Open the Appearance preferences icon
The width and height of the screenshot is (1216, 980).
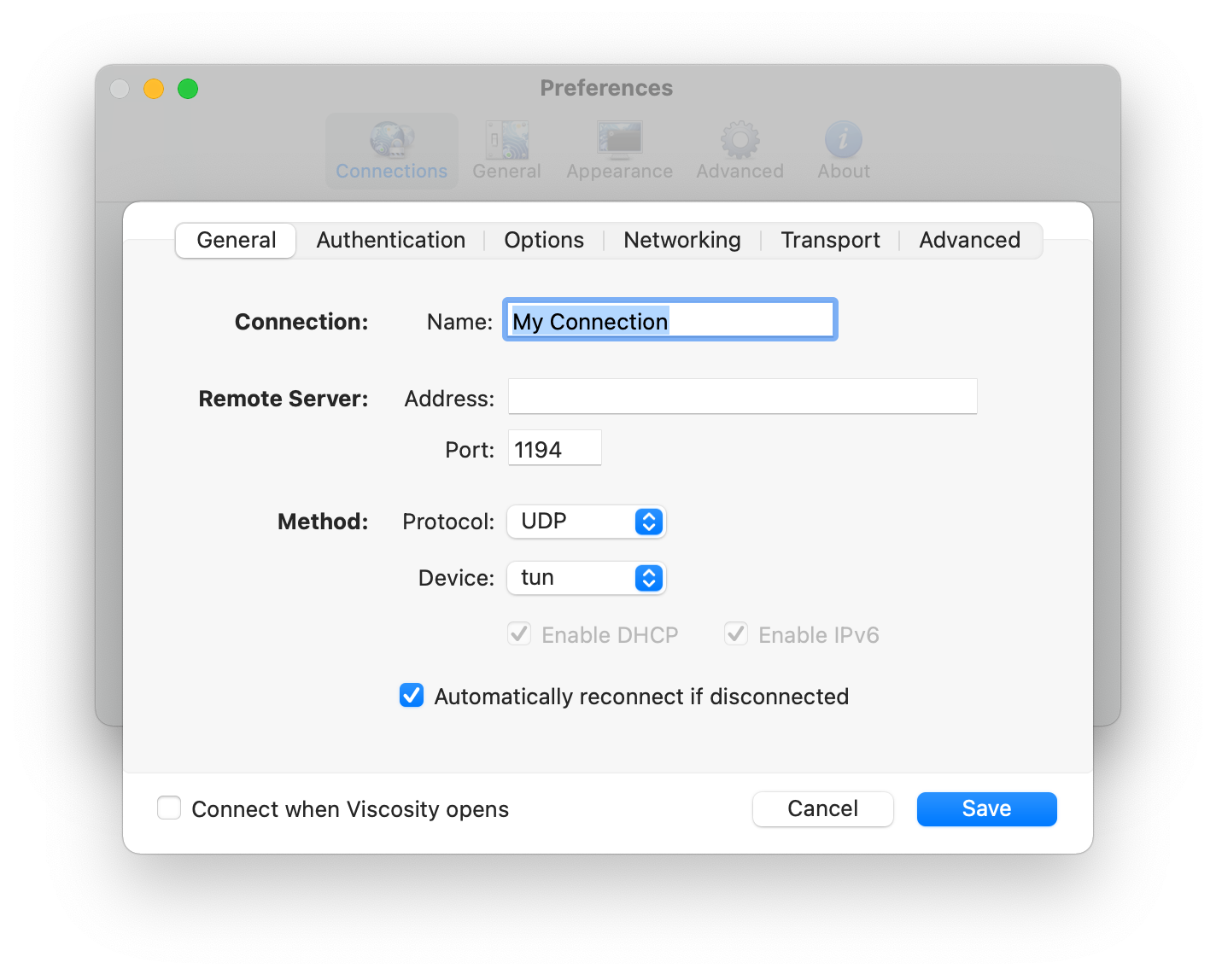coord(620,151)
